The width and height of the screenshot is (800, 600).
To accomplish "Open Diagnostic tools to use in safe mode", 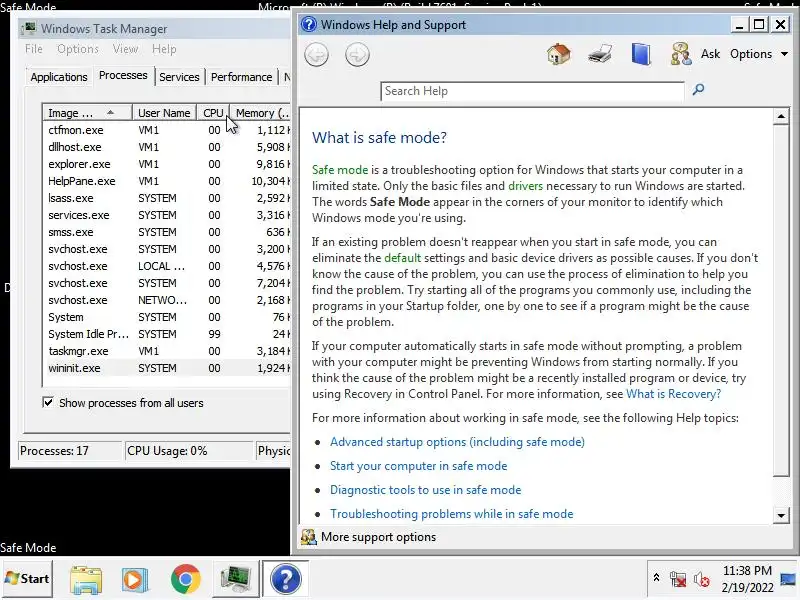I will click(426, 490).
